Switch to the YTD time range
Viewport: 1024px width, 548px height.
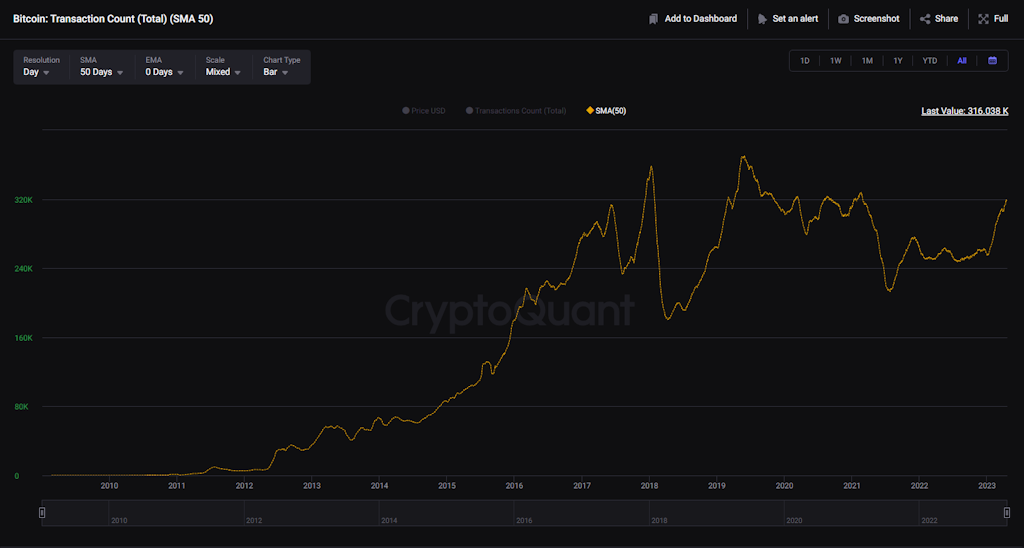click(930, 61)
